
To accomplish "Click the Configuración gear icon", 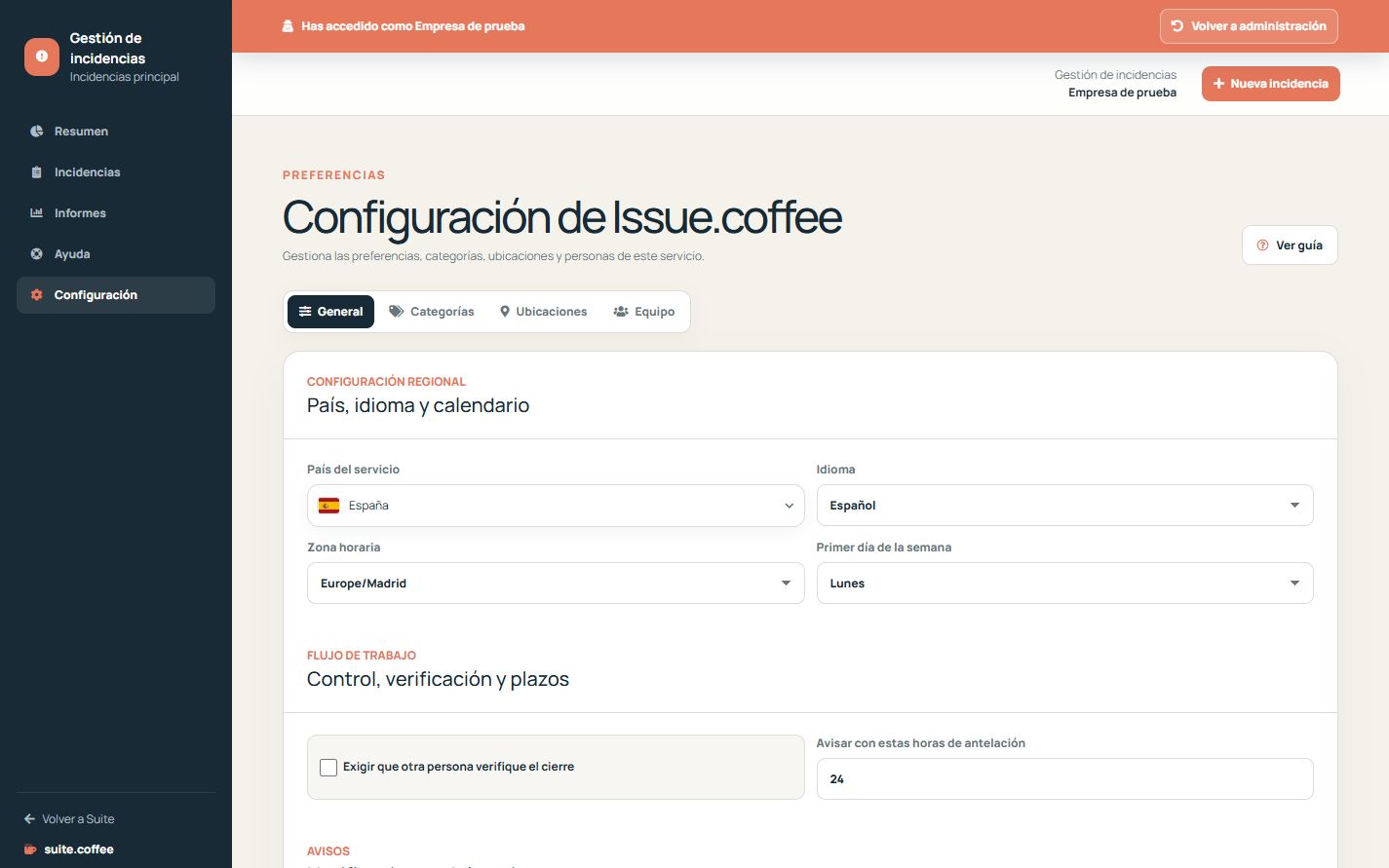I will coord(37,295).
